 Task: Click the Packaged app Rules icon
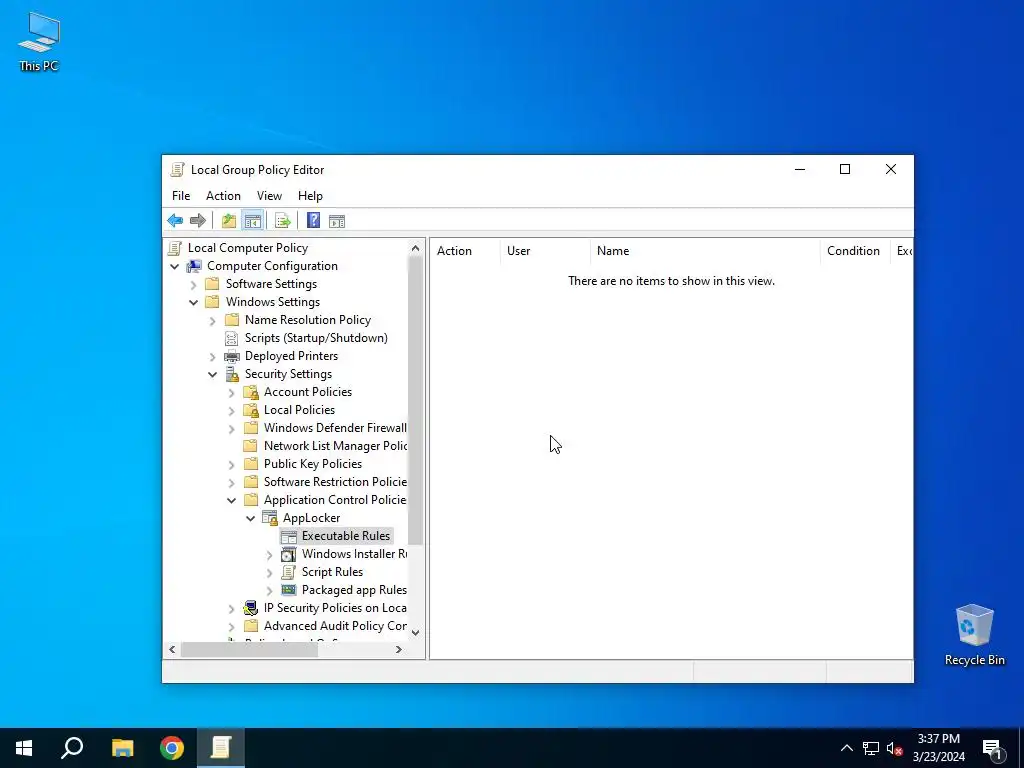(x=289, y=590)
